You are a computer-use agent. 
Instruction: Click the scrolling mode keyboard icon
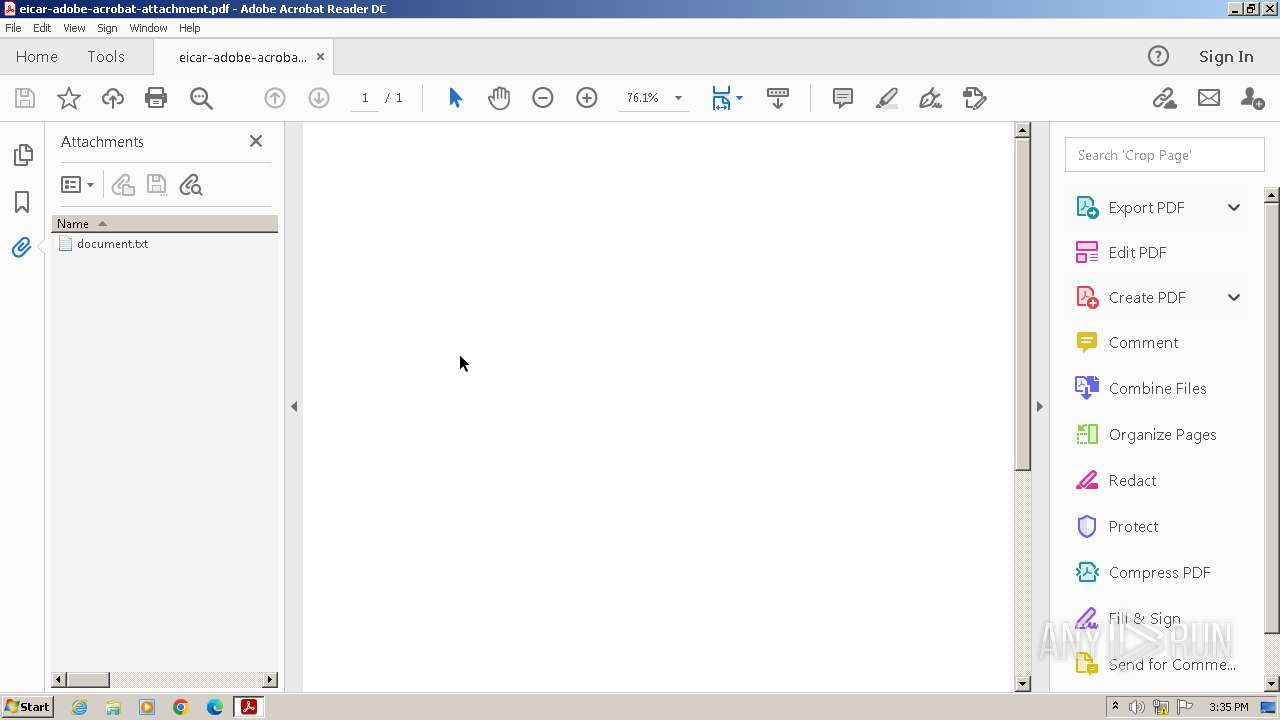click(777, 98)
